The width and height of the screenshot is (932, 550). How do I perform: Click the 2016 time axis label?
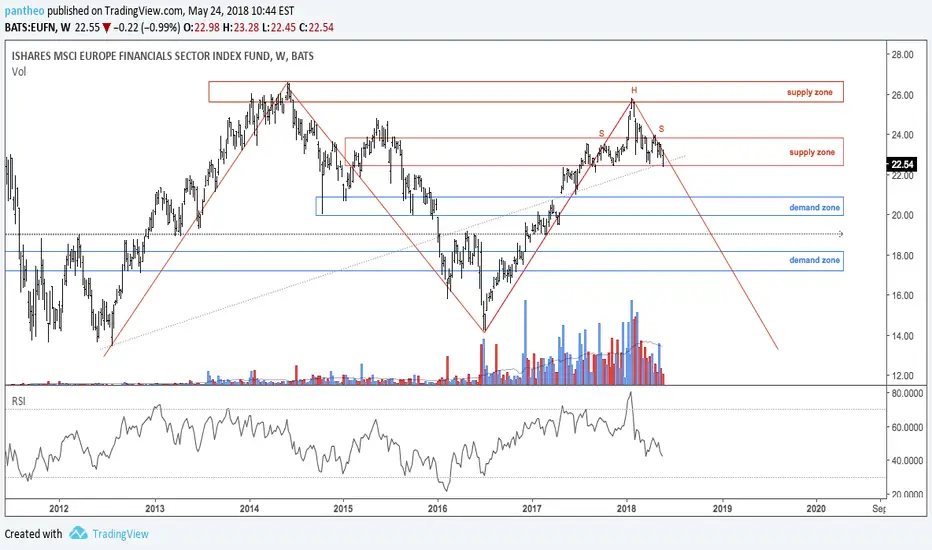(437, 508)
